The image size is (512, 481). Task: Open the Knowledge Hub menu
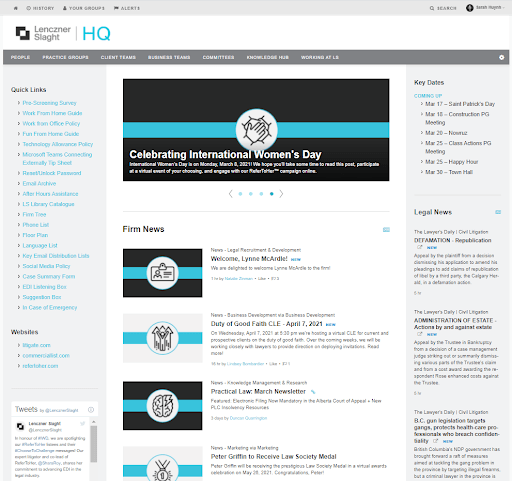pyautogui.click(x=268, y=57)
